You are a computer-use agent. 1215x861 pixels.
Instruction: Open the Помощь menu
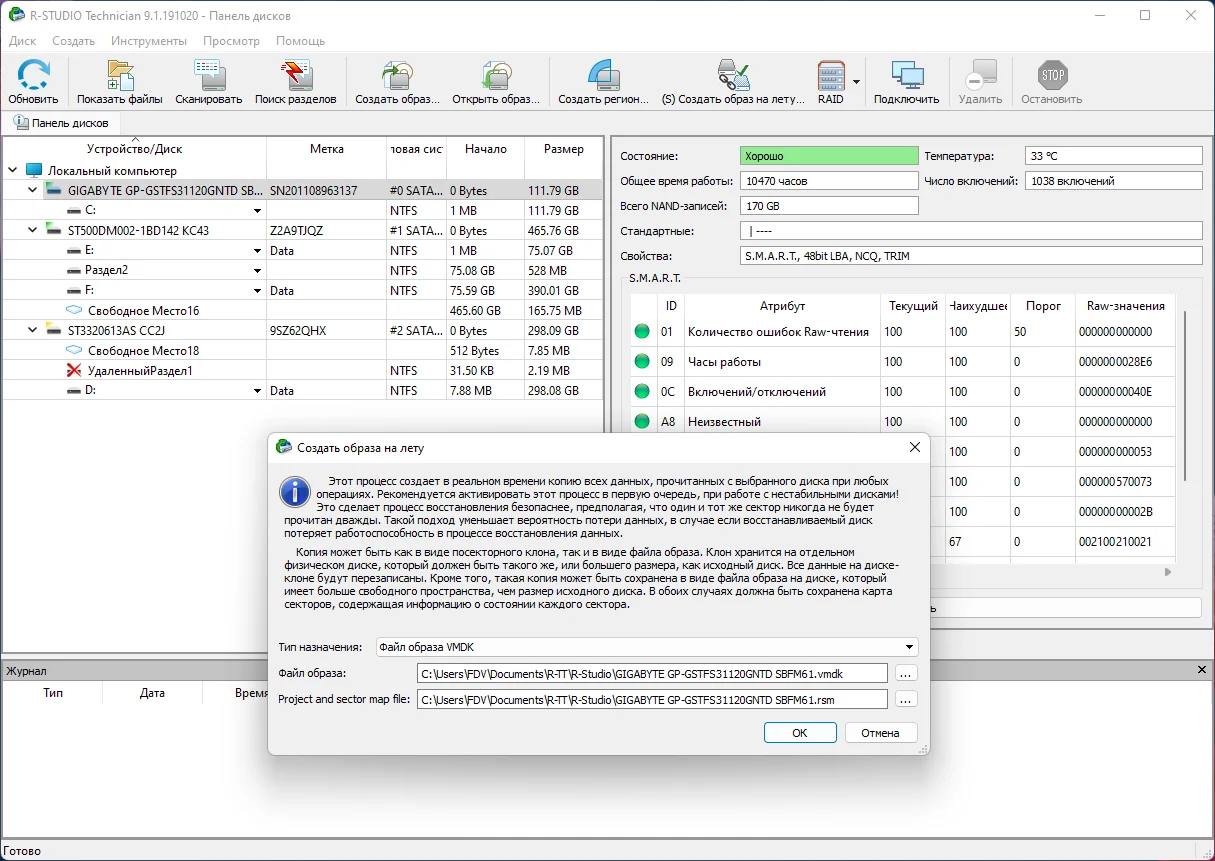[300, 41]
